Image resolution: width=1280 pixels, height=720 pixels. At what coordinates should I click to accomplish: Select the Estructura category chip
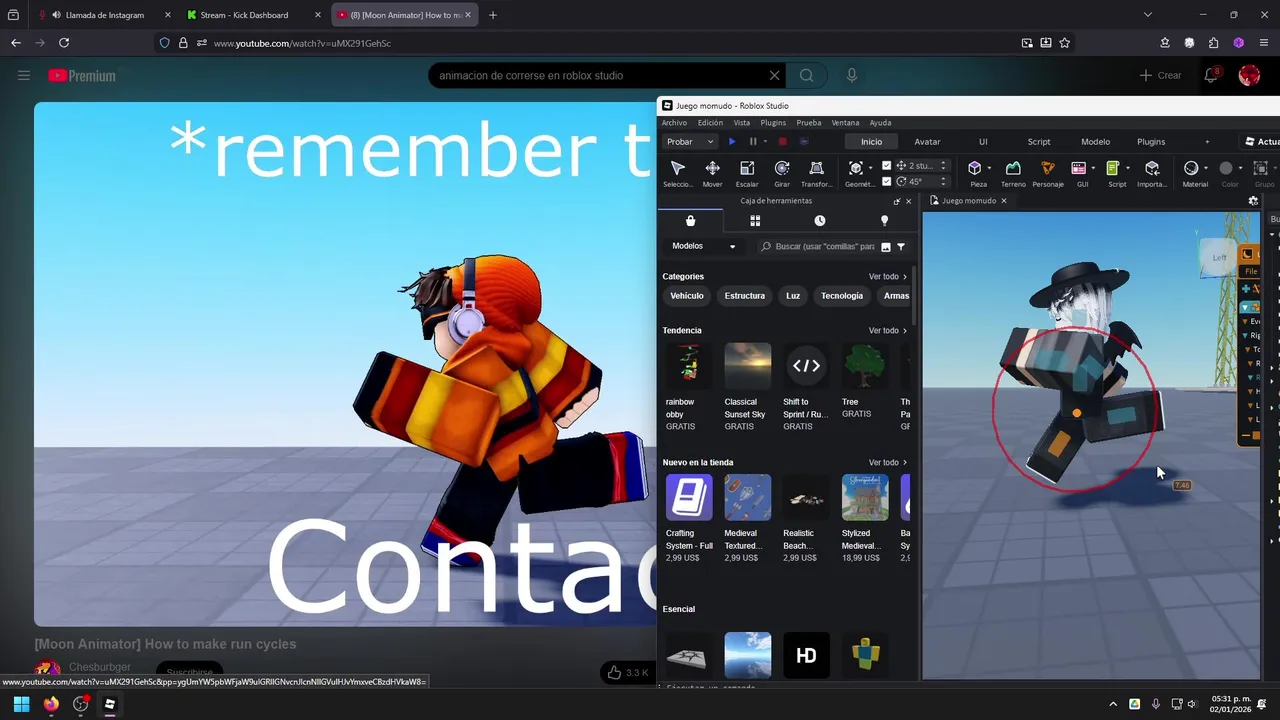[x=745, y=296]
